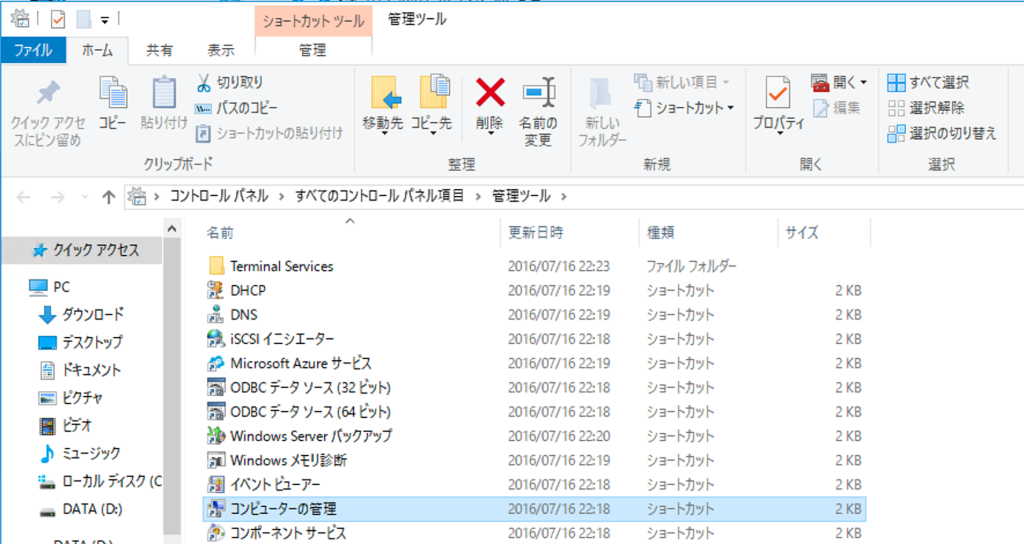Click すべて選択 (Select all)
This screenshot has height=544, width=1024.
[x=928, y=82]
